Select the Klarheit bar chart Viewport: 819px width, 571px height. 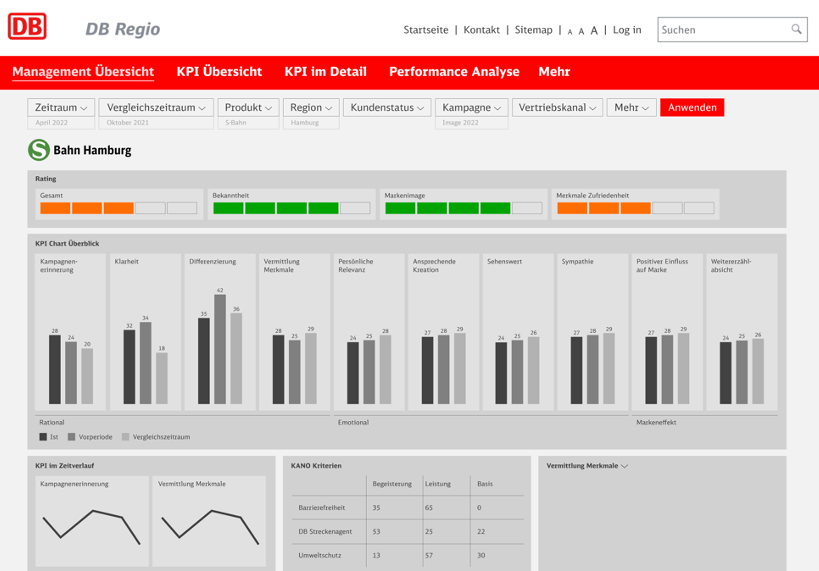coord(145,332)
